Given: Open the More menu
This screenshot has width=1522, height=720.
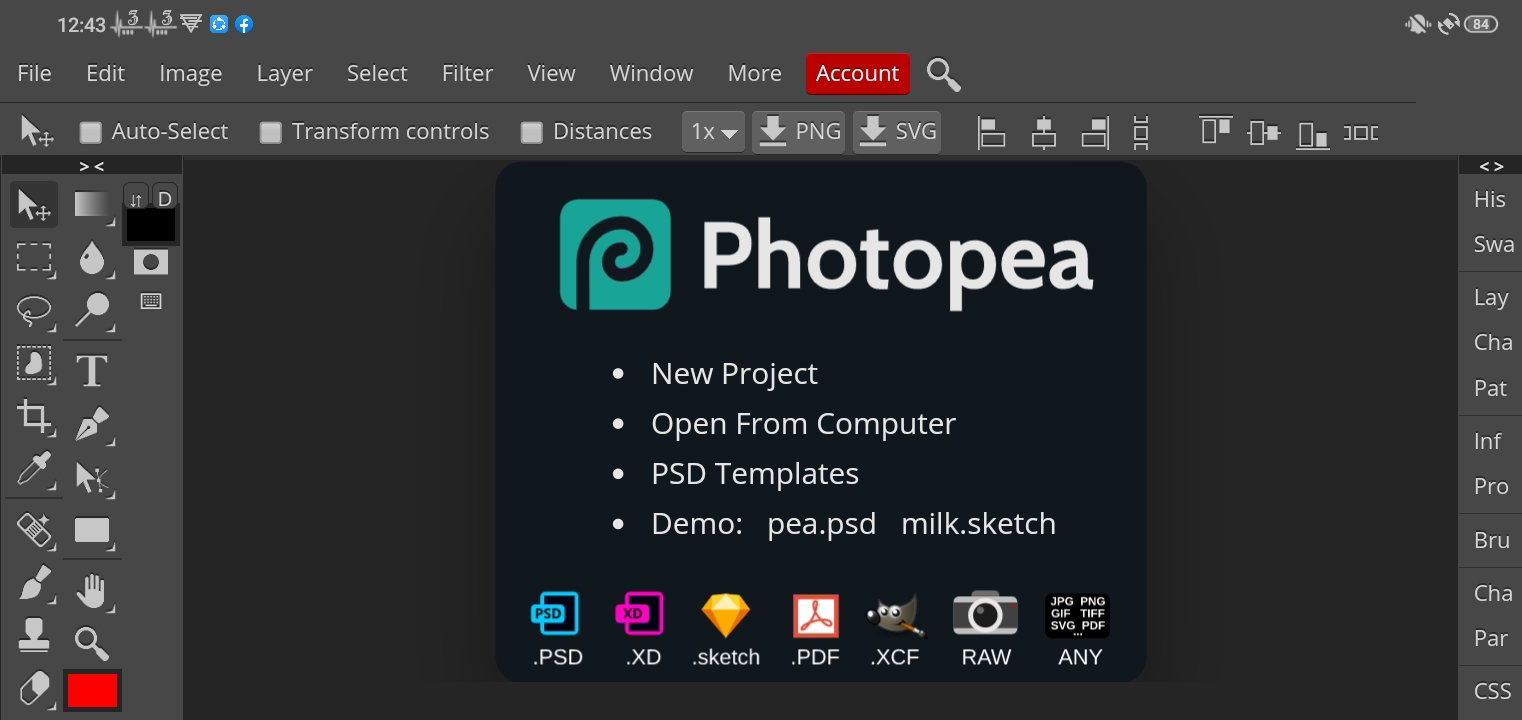Looking at the screenshot, I should (754, 73).
